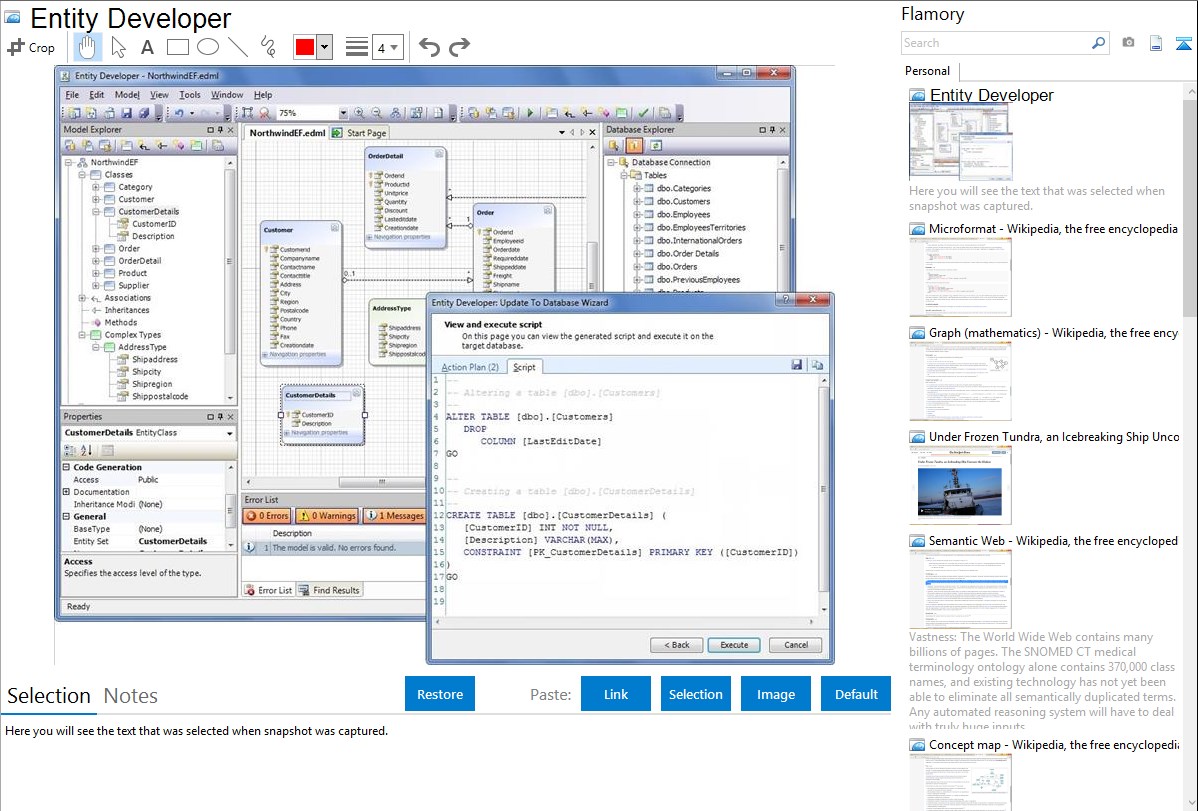Click the document icon next to the camera
1198x811 pixels.
click(x=1156, y=43)
